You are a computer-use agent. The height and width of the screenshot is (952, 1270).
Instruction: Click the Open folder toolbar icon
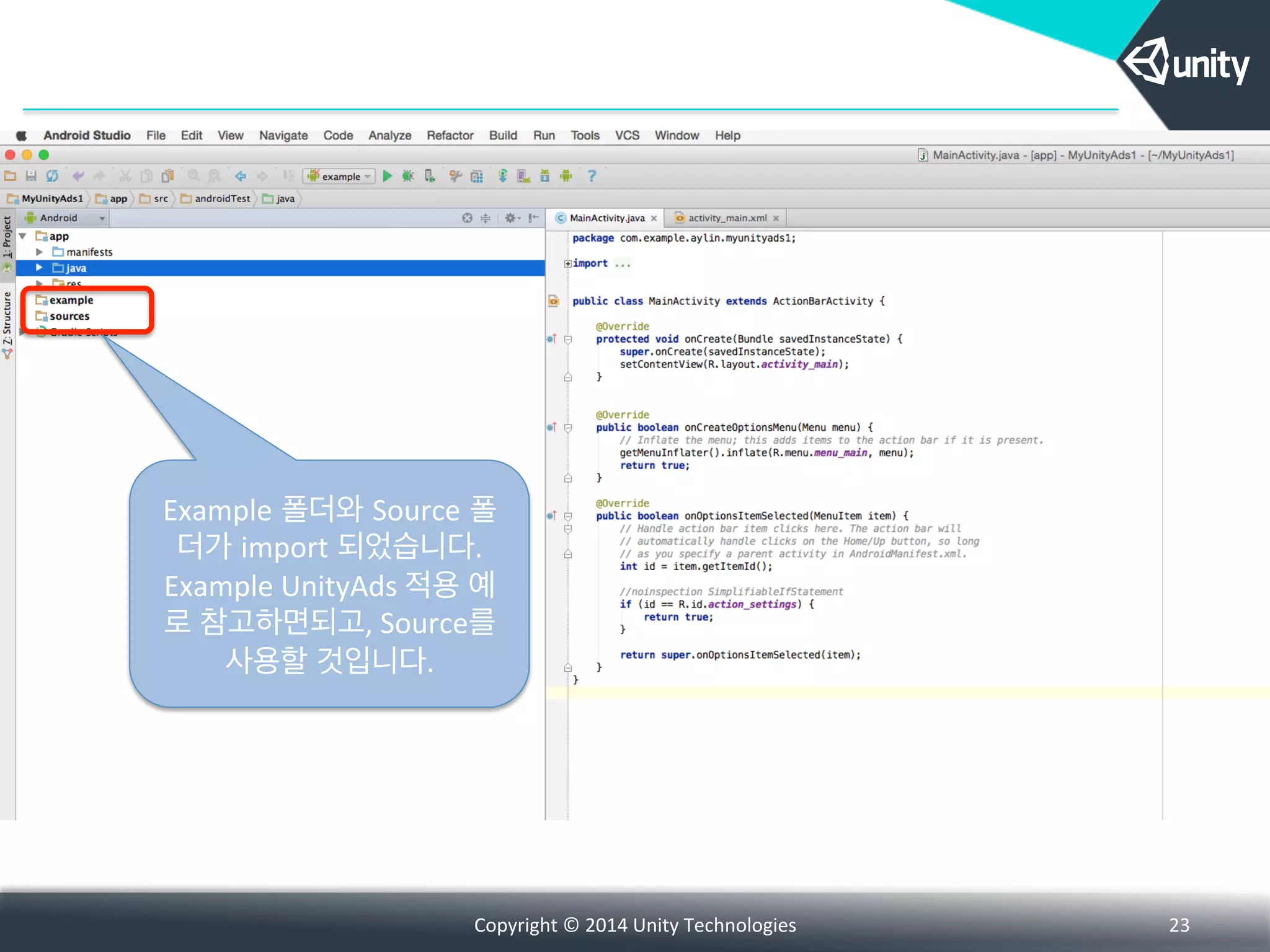point(11,177)
